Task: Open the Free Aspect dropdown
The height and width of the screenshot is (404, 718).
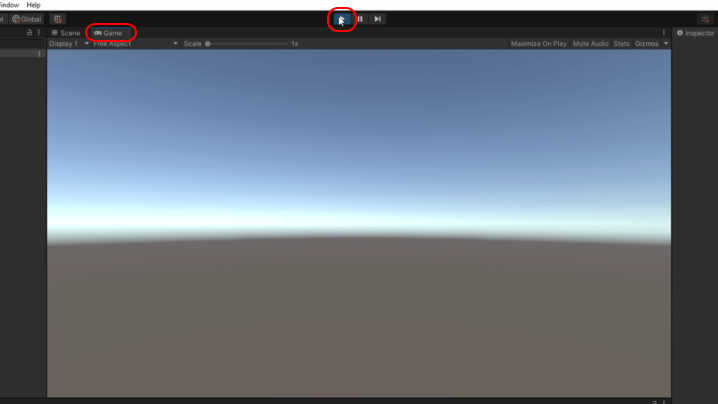Action: click(135, 44)
